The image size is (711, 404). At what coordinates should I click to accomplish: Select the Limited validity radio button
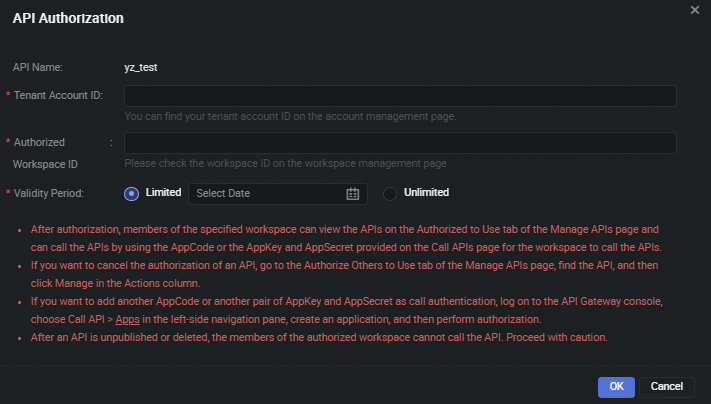(x=131, y=193)
